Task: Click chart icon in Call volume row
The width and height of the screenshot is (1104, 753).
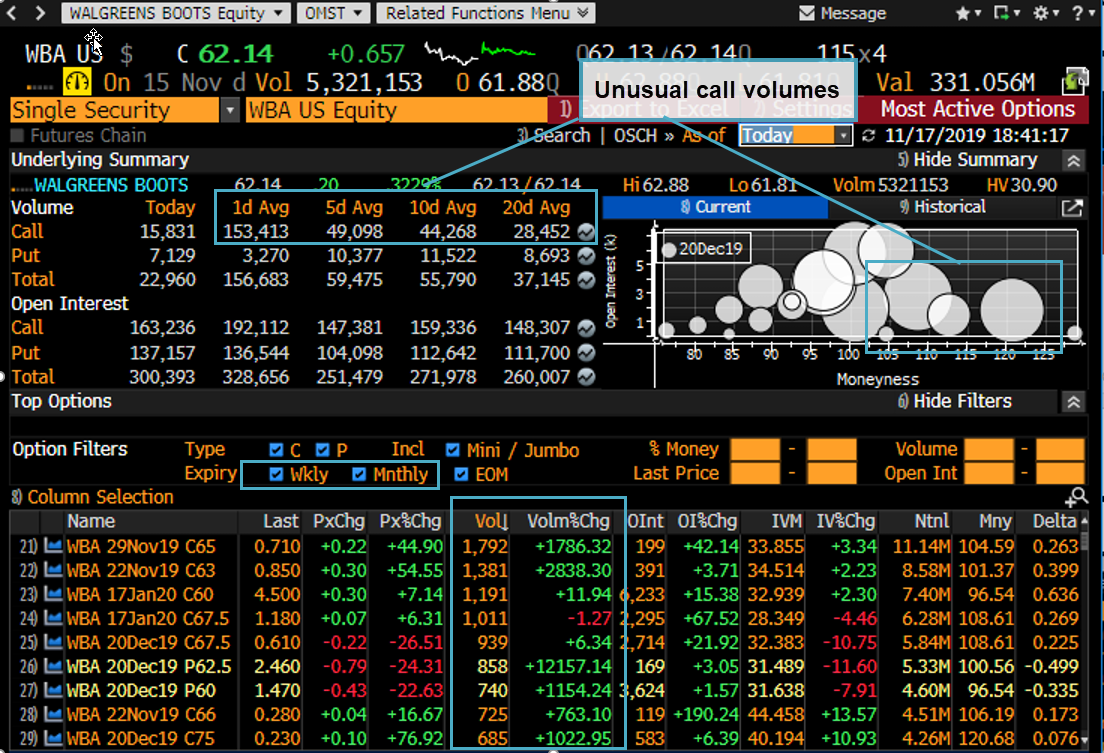Action: [x=586, y=232]
